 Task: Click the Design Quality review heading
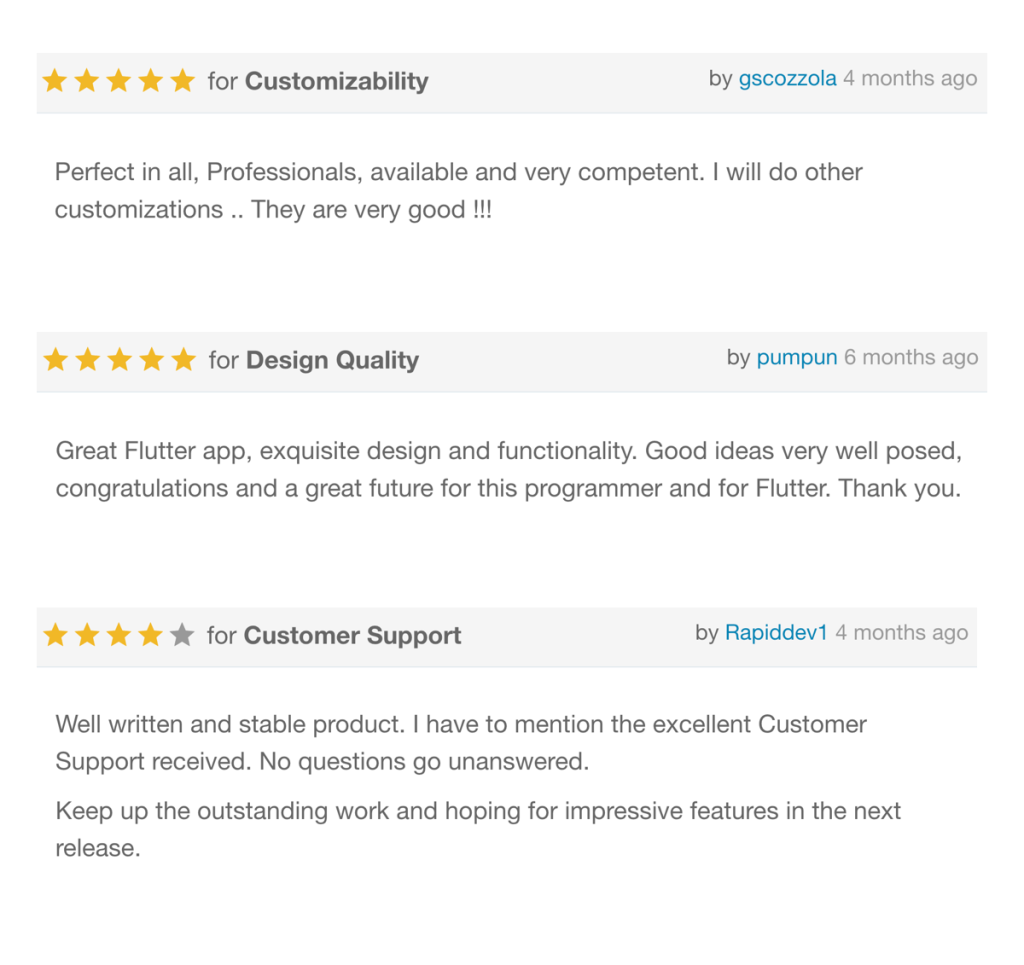tap(332, 360)
